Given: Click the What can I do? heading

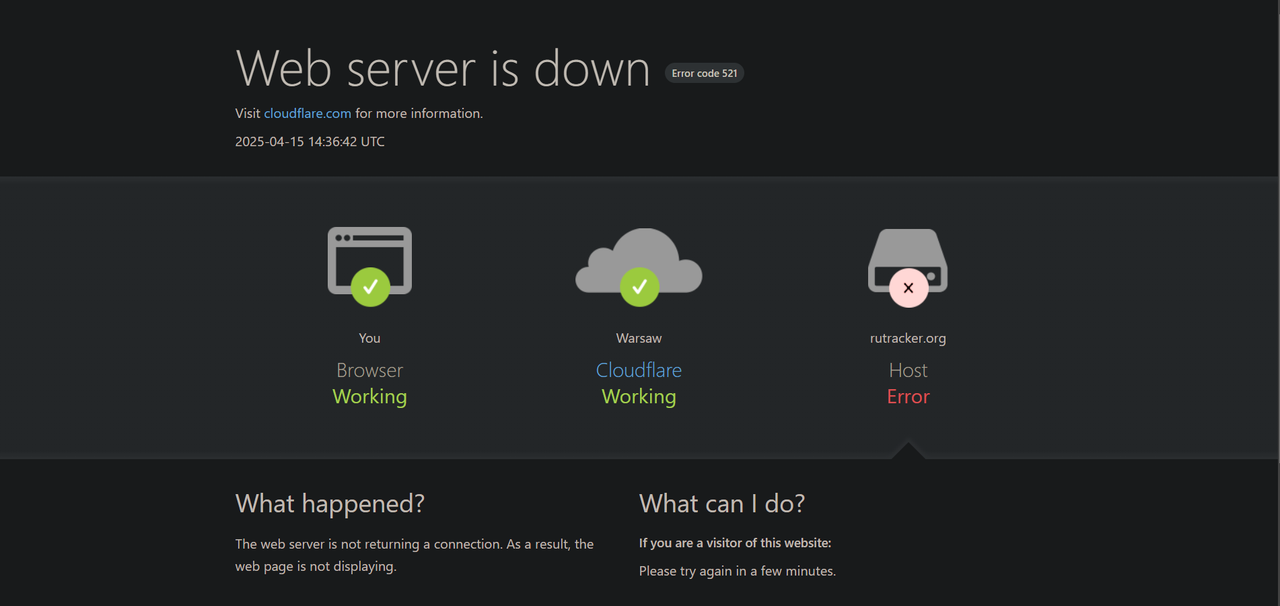Looking at the screenshot, I should pyautogui.click(x=722, y=503).
